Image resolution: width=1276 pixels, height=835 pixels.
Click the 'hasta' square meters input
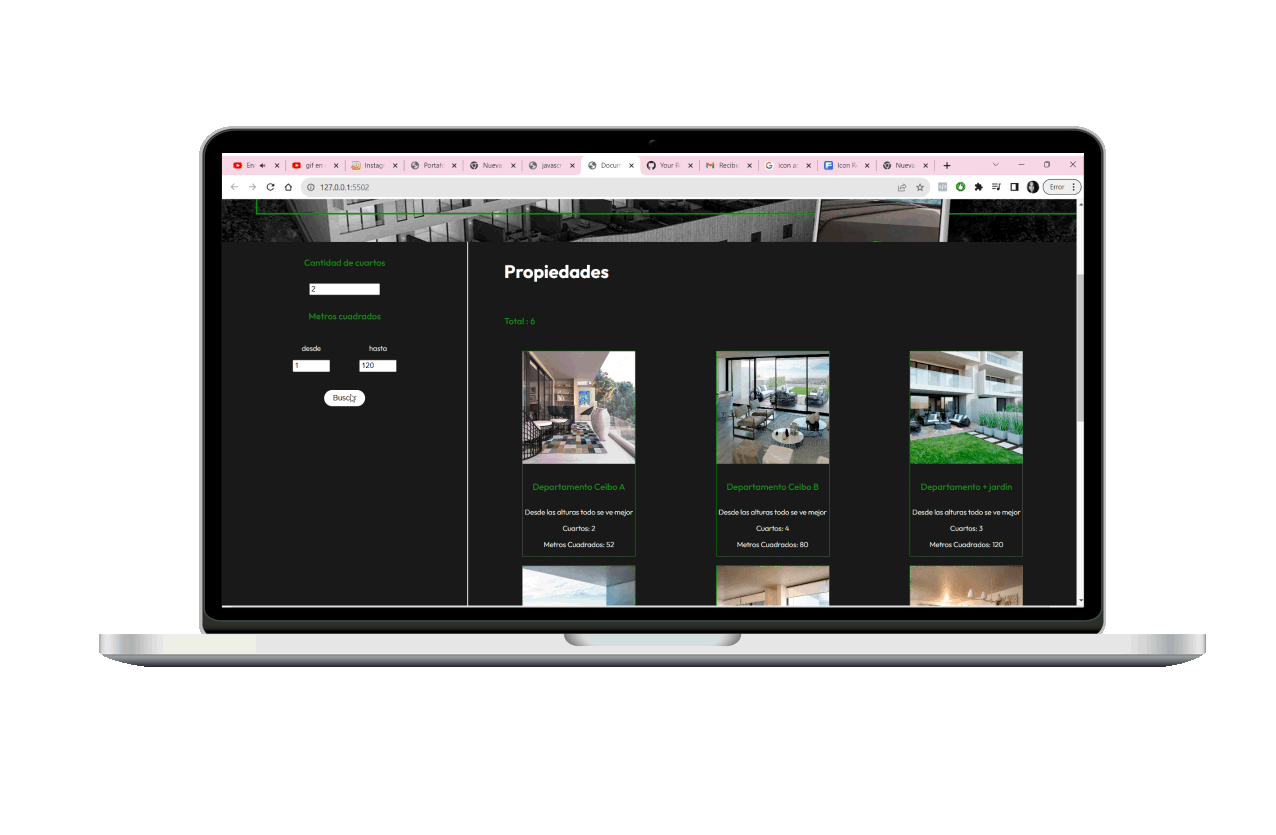[x=378, y=366]
